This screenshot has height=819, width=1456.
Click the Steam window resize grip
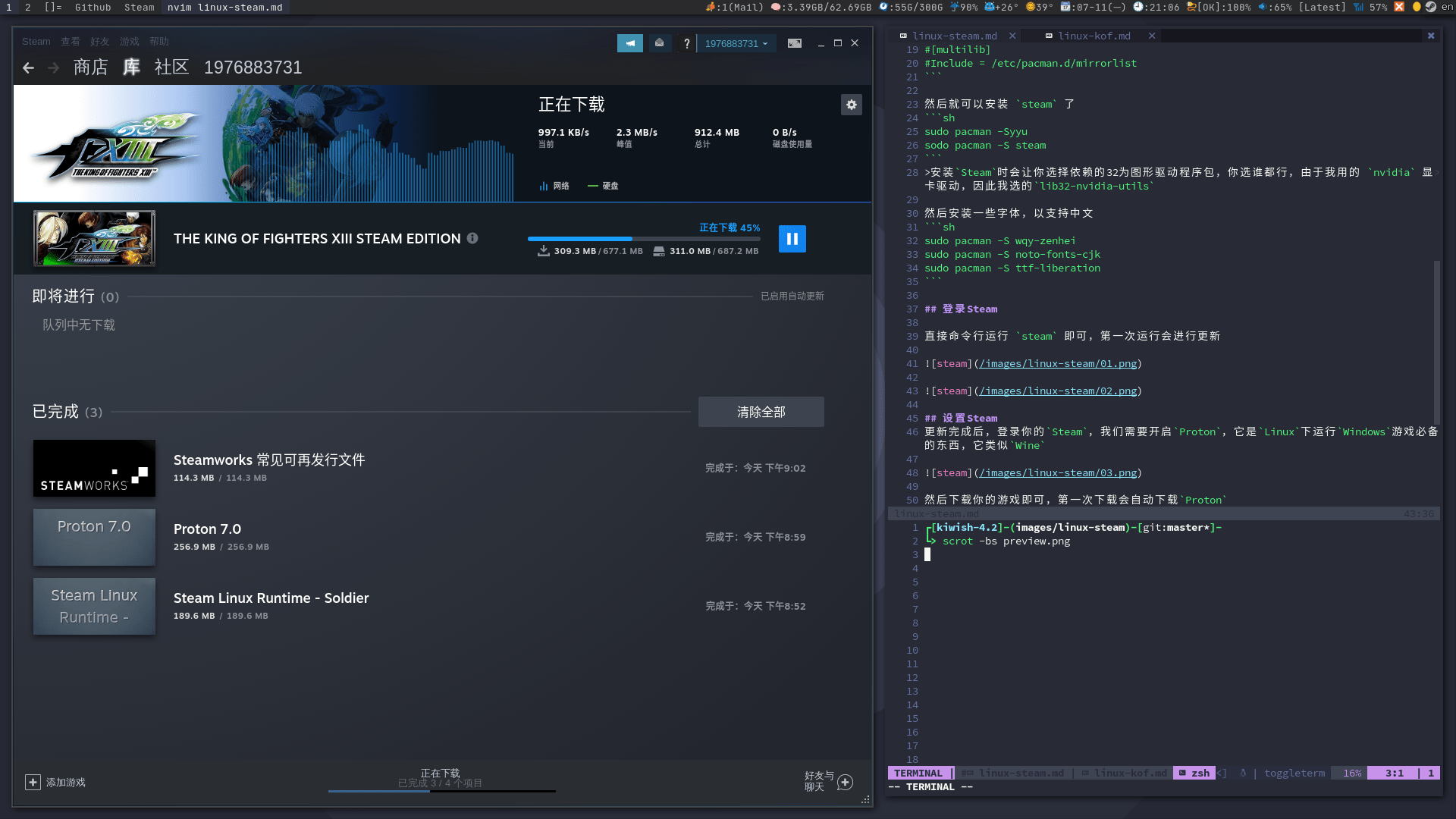coord(865,799)
